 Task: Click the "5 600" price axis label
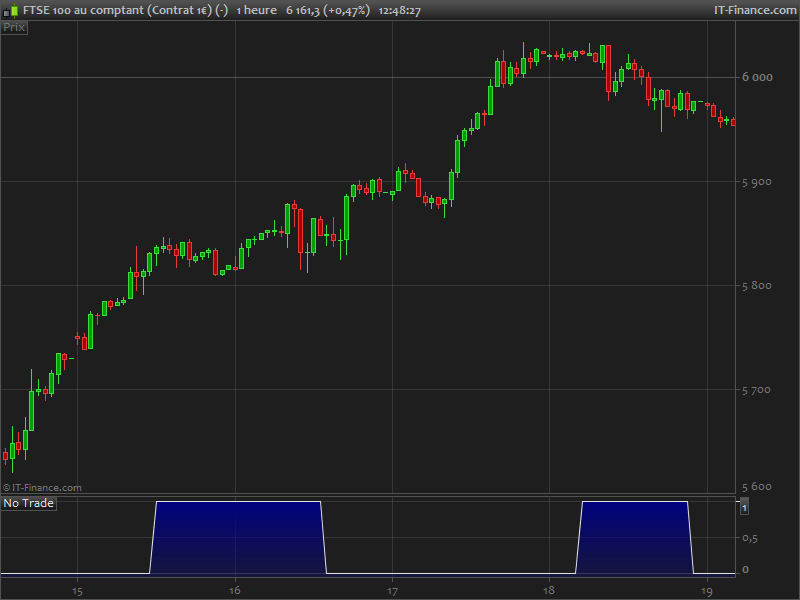(x=757, y=487)
